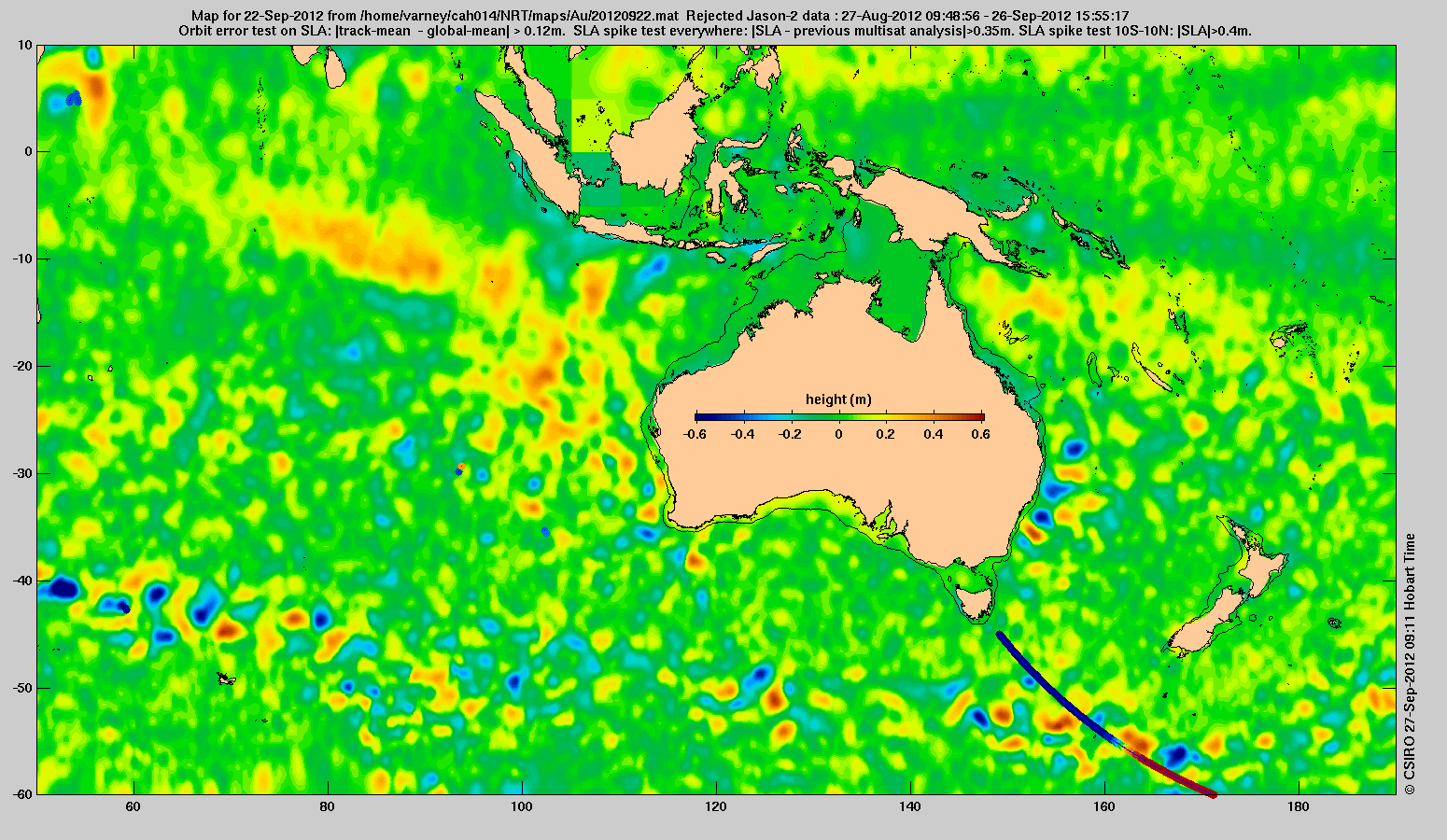Click latitude axis label "0" on left axis
This screenshot has width=1447, height=840.
29,151
